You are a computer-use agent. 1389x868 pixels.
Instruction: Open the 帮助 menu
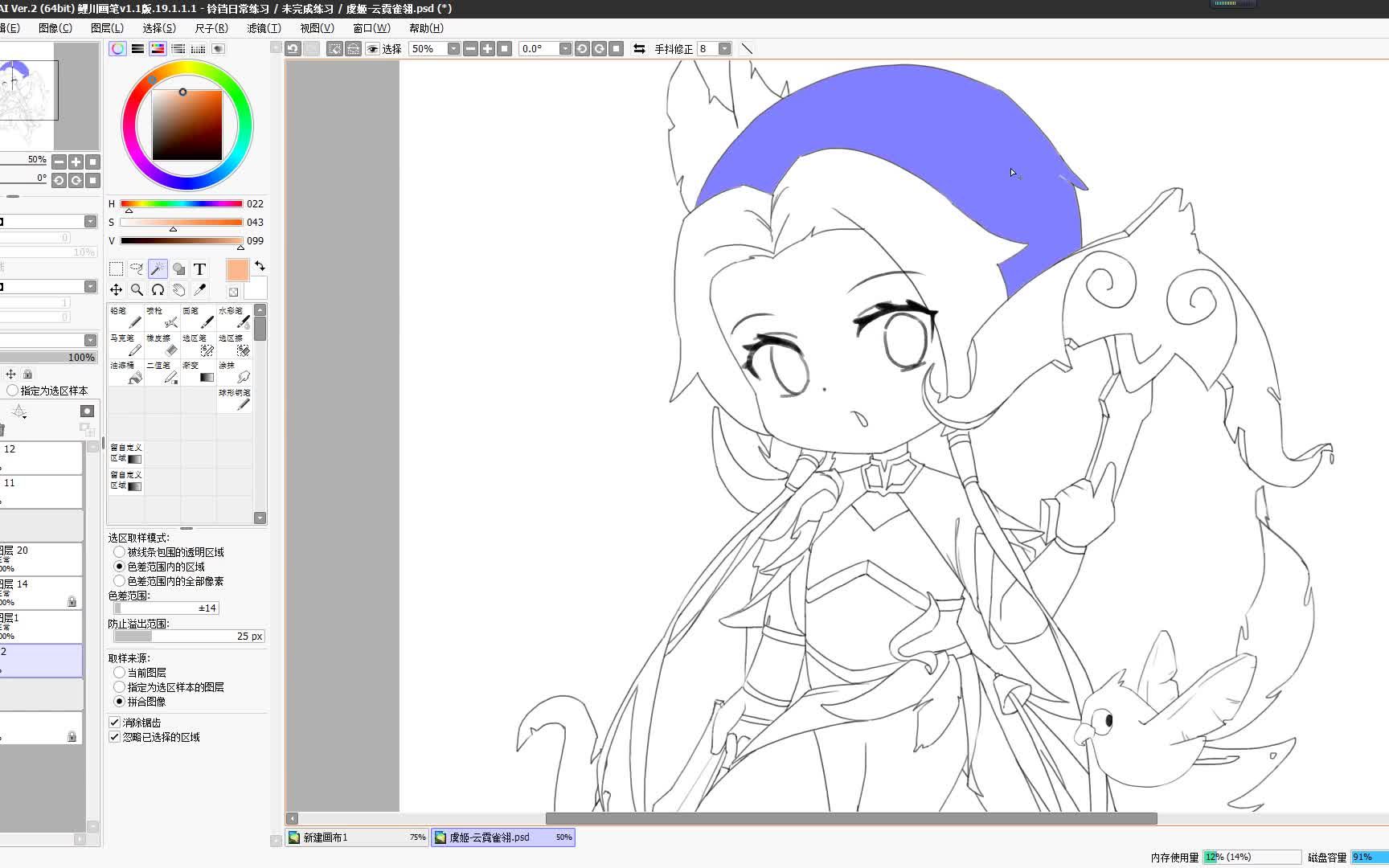pos(426,28)
